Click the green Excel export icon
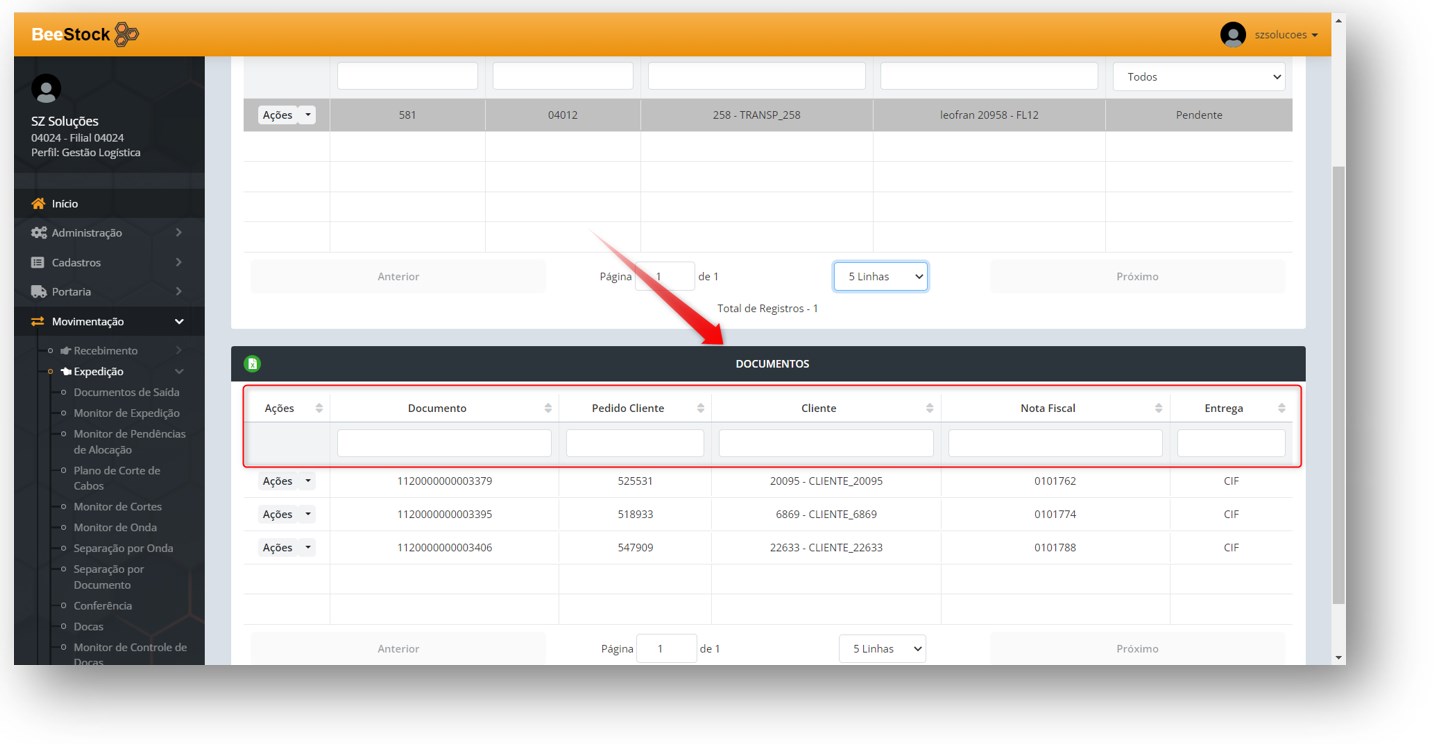This screenshot has height=744, width=1442. coord(253,364)
